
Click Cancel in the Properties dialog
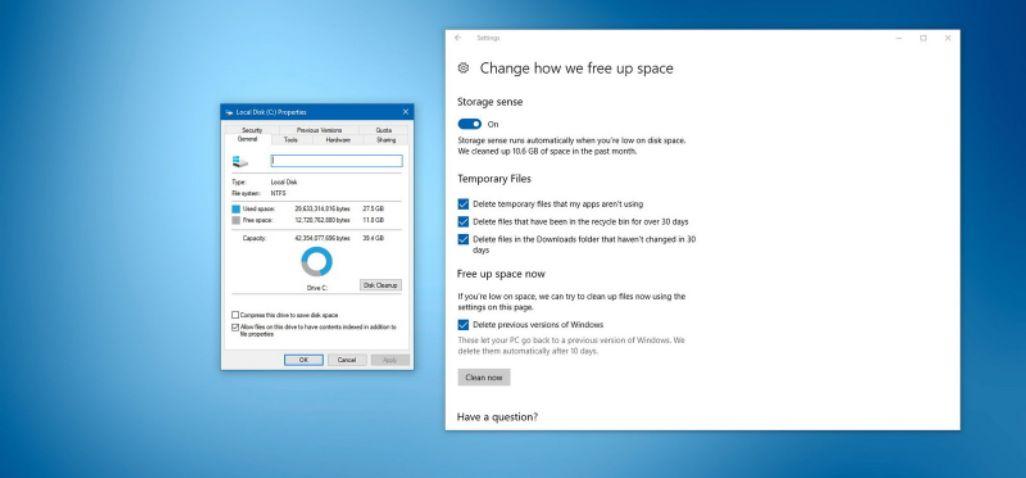tap(347, 360)
